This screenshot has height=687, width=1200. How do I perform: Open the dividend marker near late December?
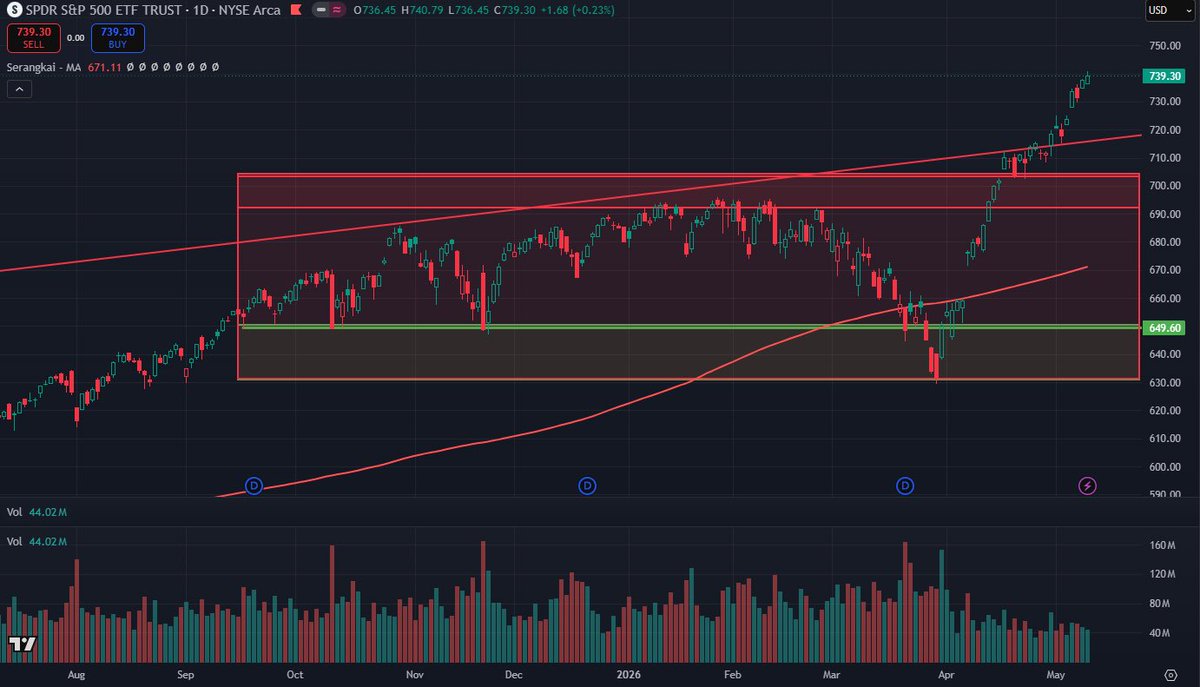(x=587, y=486)
